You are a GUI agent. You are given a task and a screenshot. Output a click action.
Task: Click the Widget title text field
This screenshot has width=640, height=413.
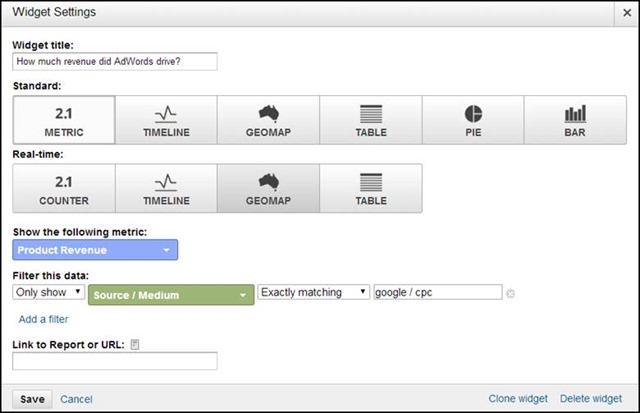coord(115,60)
